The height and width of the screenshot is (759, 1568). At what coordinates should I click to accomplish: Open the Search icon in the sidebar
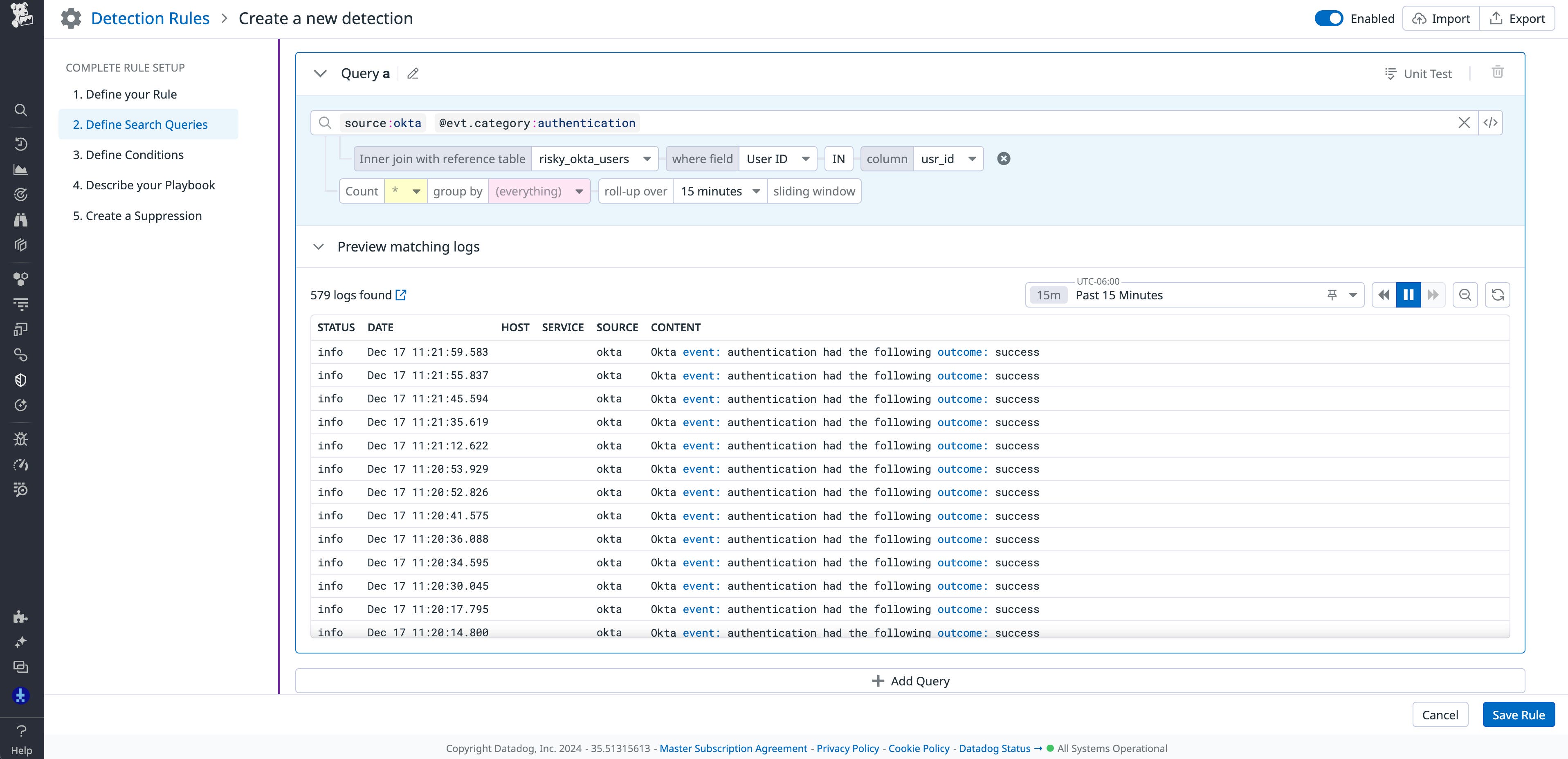point(21,110)
